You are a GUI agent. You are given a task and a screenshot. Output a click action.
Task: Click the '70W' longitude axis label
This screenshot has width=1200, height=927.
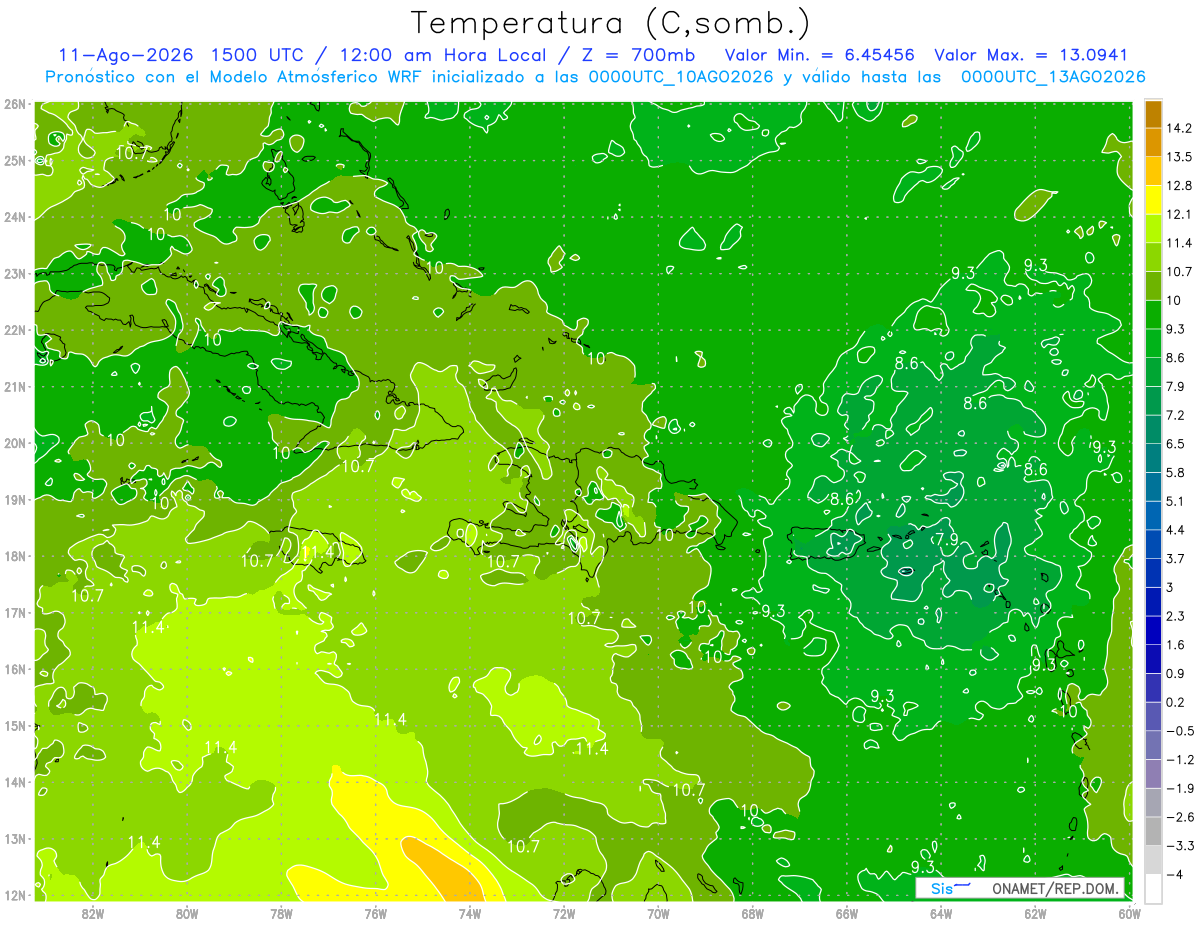point(658,913)
